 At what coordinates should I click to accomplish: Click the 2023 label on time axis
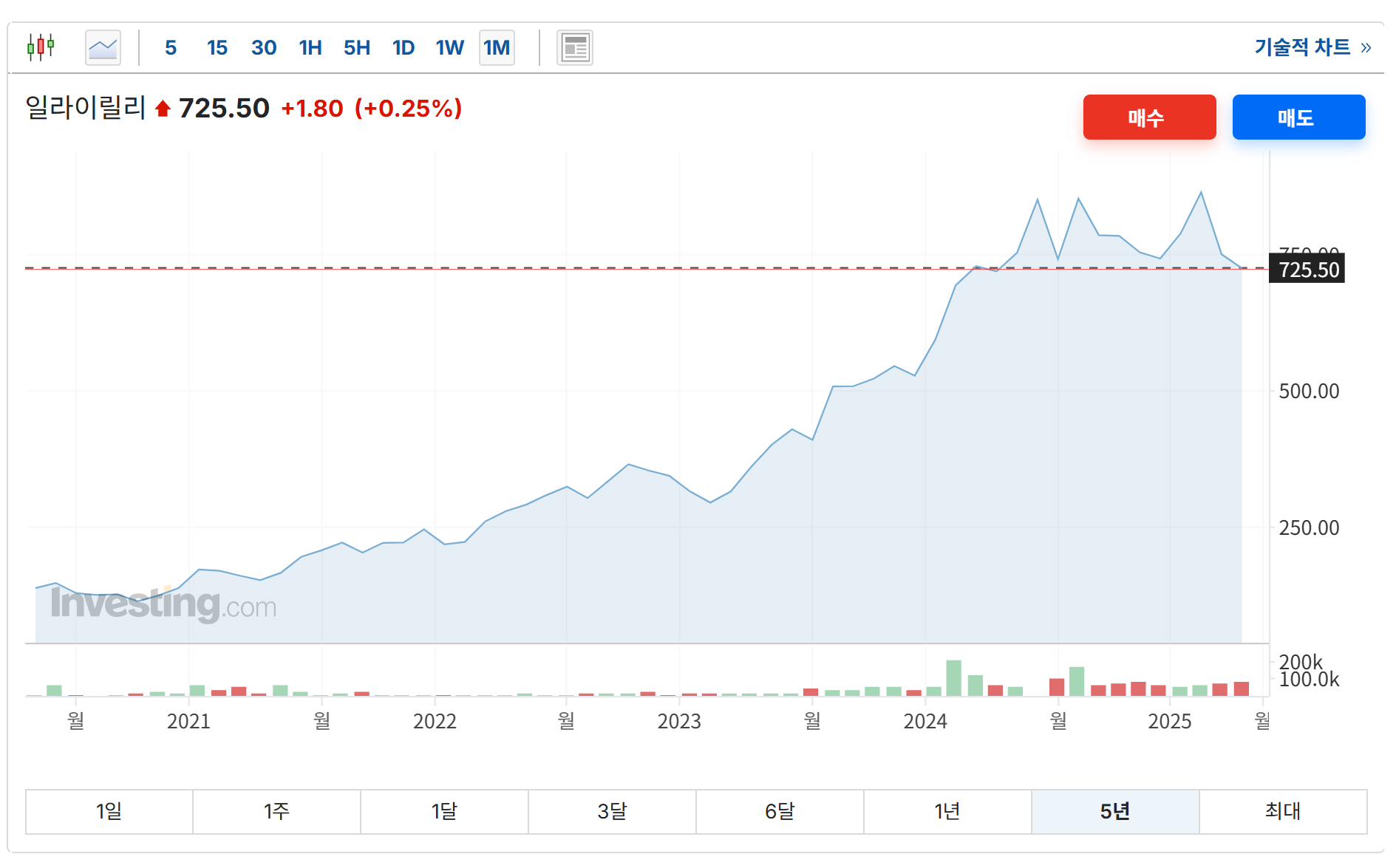coord(679,721)
